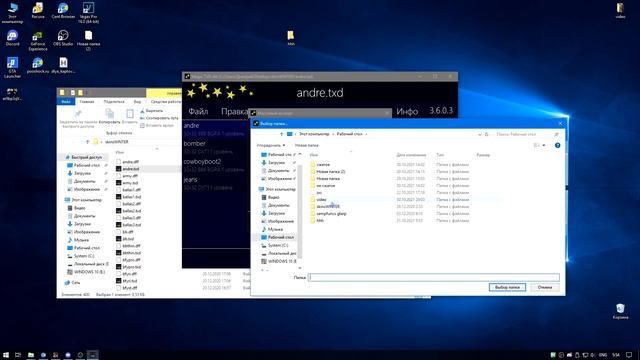Open the File Explorer taskbar icon
Viewport: 640px width, 360px height.
[31, 355]
